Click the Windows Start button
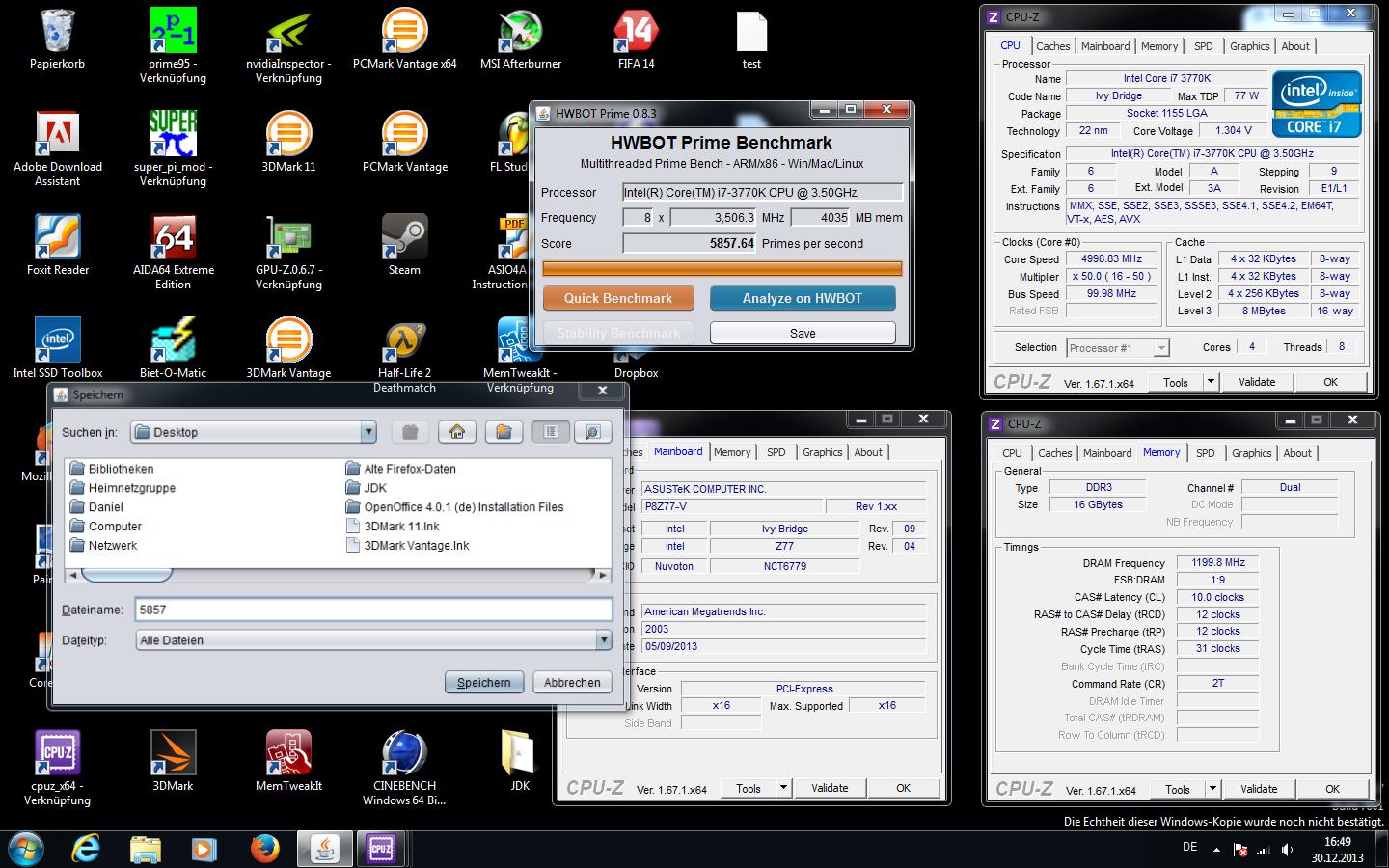This screenshot has width=1389, height=868. [x=25, y=849]
